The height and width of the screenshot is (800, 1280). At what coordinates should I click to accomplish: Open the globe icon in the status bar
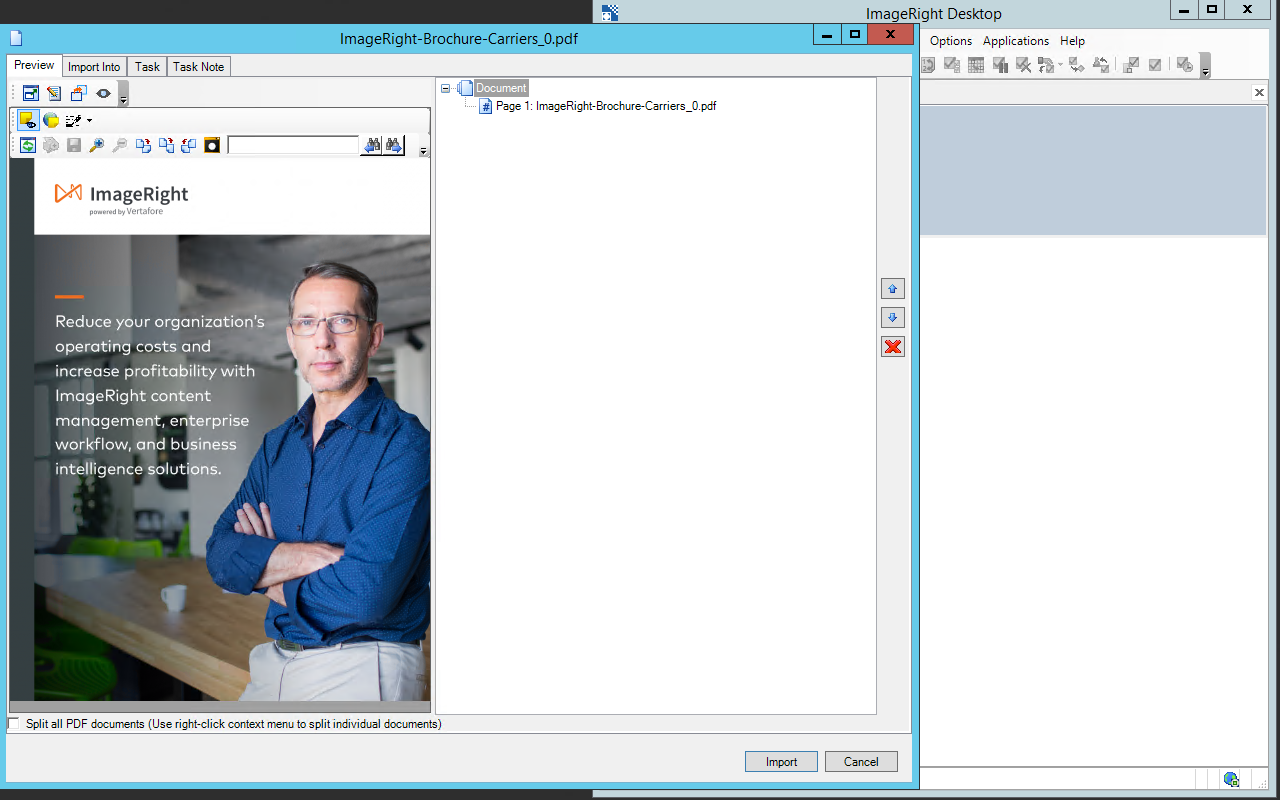pyautogui.click(x=1231, y=779)
